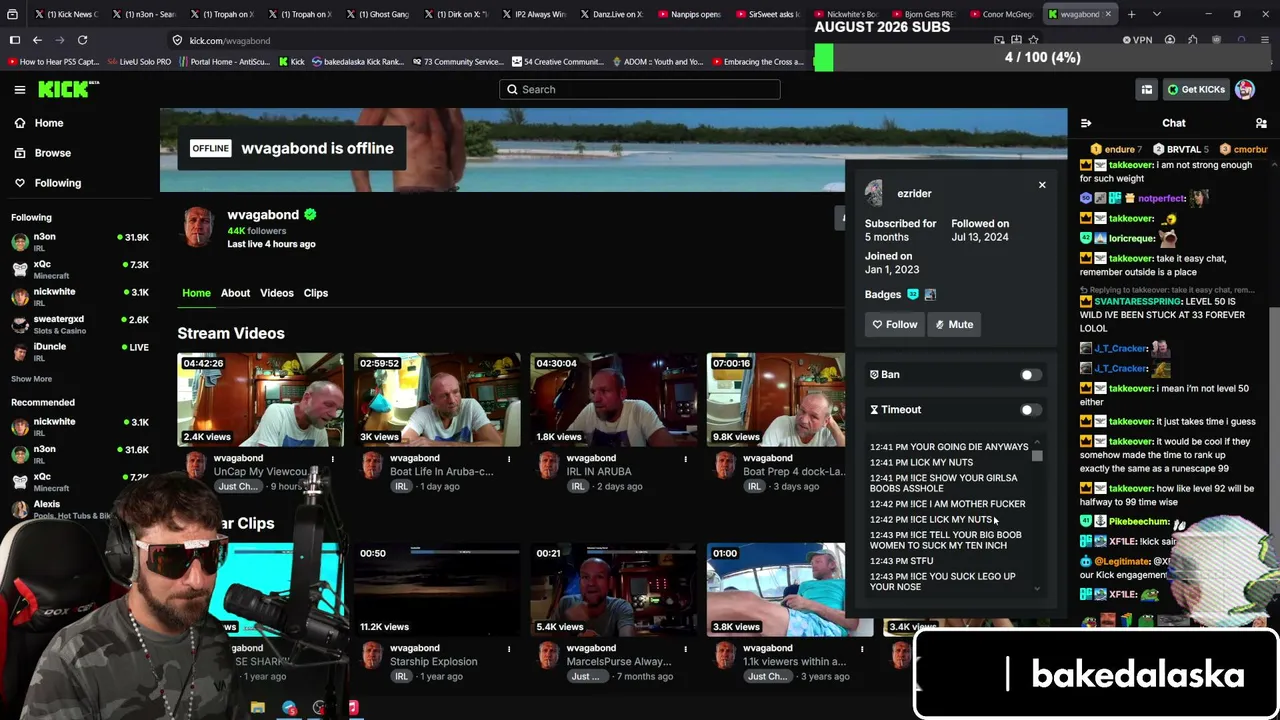This screenshot has height=720, width=1280.
Task: Open the bakedalaska Kick Rank bookmark
Action: pyautogui.click(x=357, y=62)
